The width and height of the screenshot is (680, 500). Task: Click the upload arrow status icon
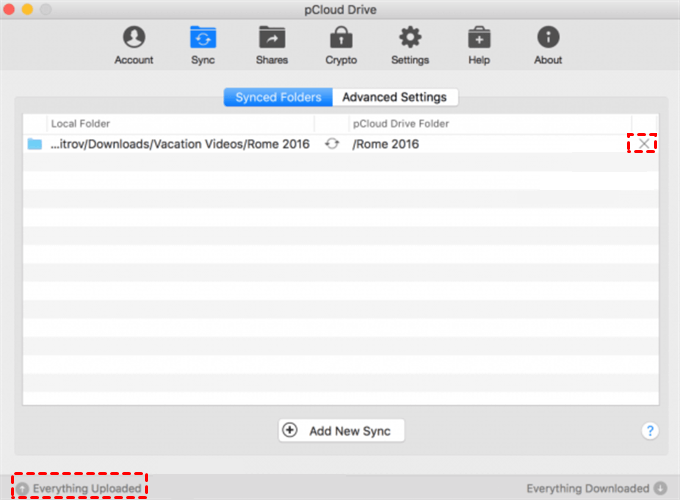23,489
